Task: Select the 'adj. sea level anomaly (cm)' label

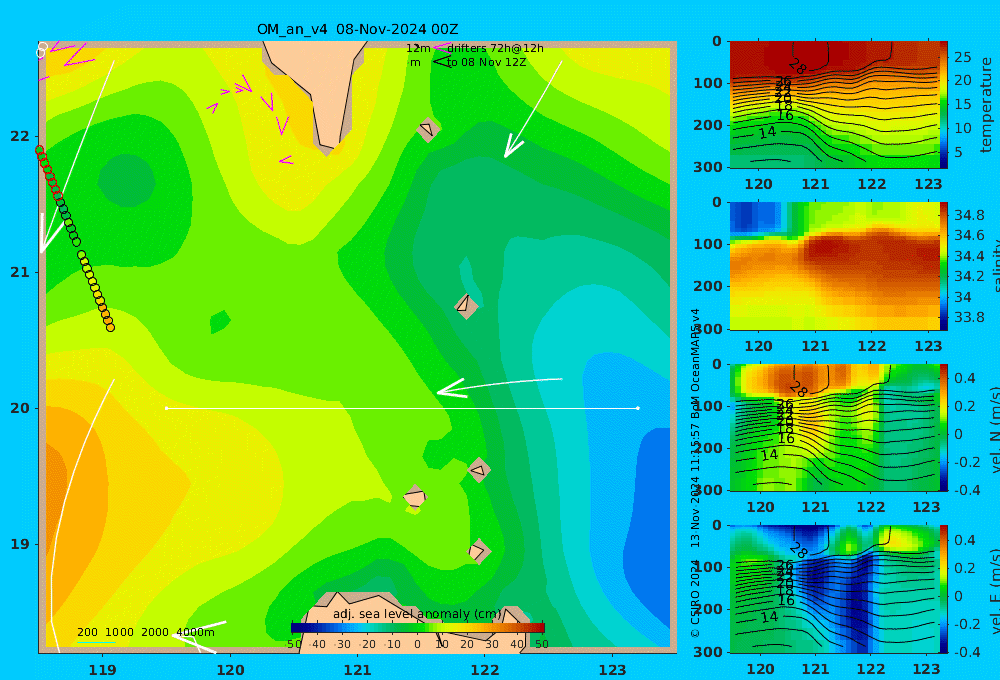Action: (x=417, y=614)
